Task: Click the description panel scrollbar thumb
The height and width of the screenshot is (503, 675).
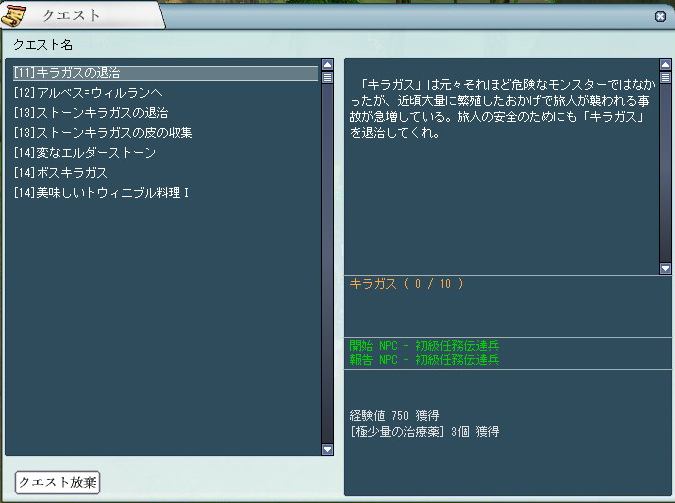Action: point(665,77)
